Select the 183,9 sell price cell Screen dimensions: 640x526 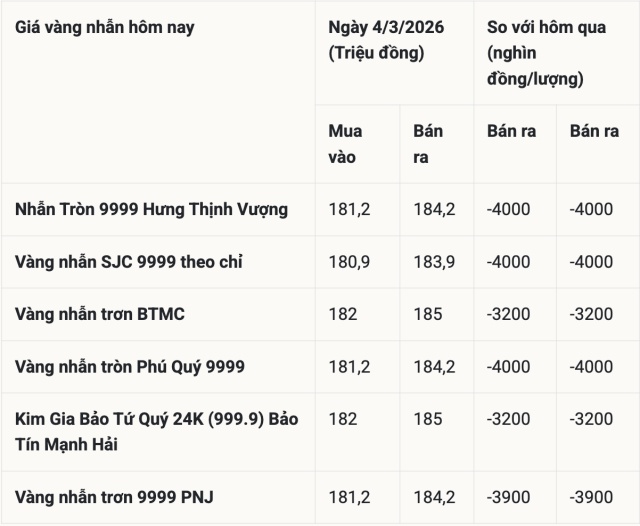[x=434, y=262]
